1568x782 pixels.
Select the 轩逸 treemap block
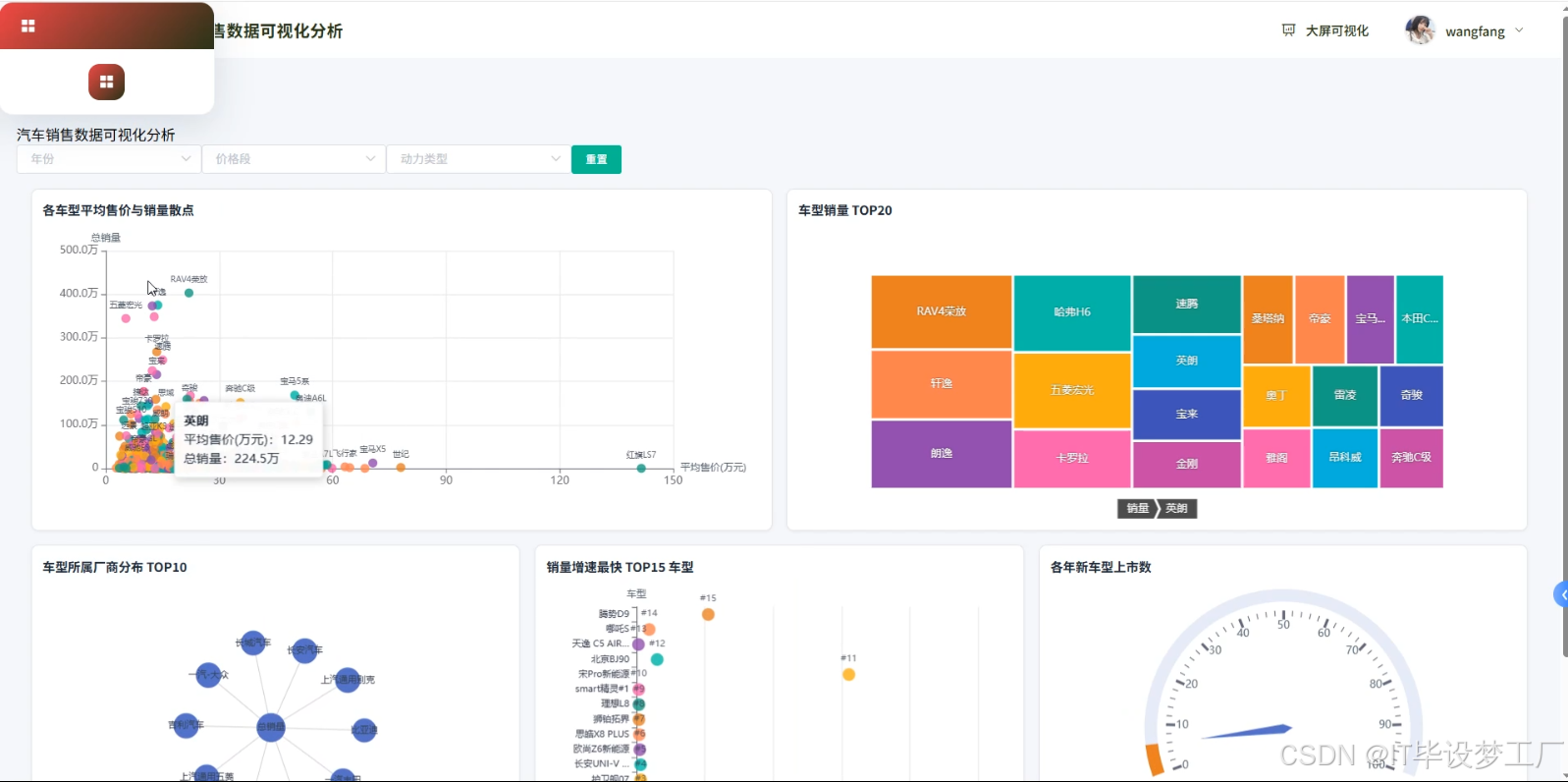click(942, 384)
